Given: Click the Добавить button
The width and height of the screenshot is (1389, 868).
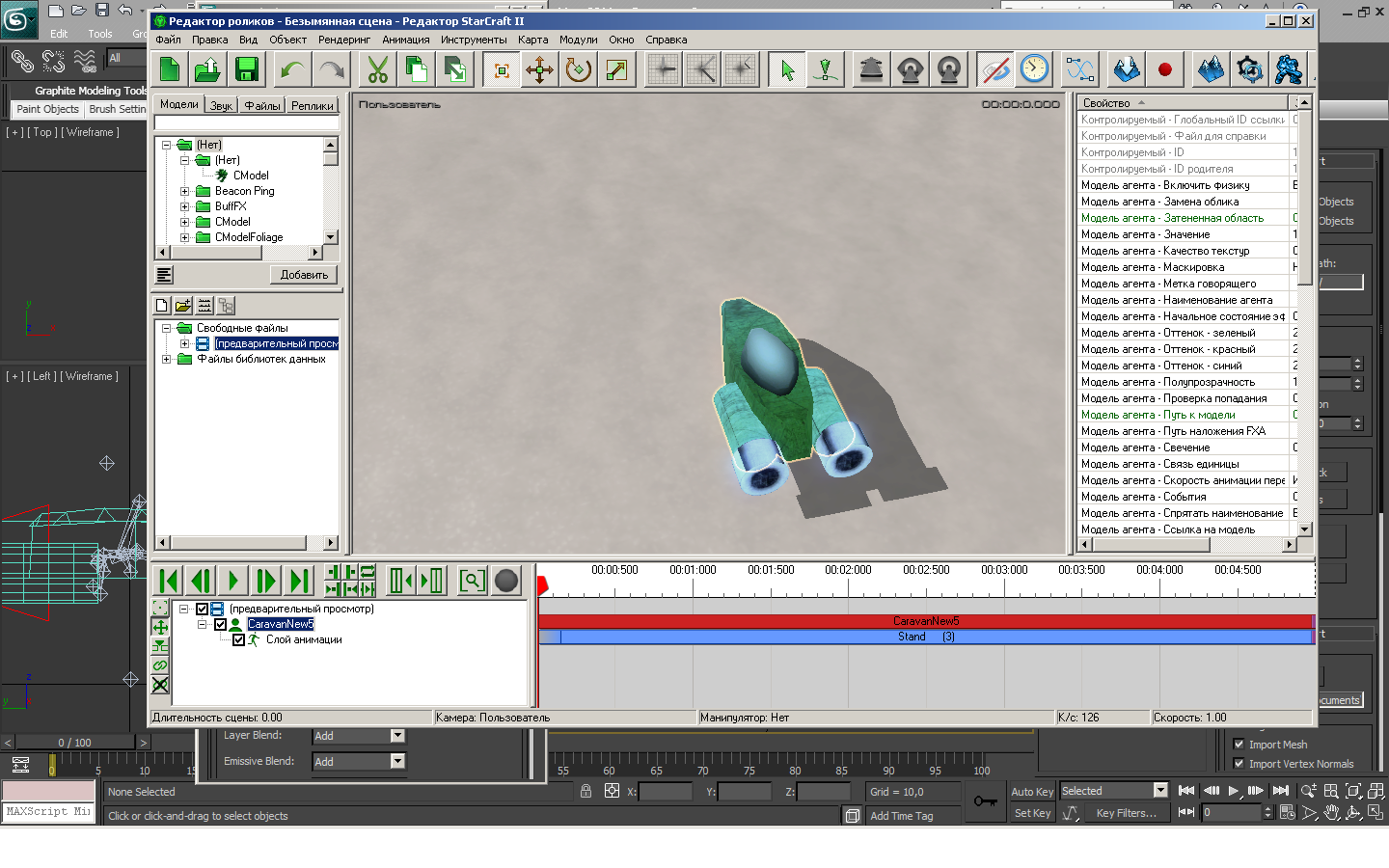Looking at the screenshot, I should click(x=304, y=275).
